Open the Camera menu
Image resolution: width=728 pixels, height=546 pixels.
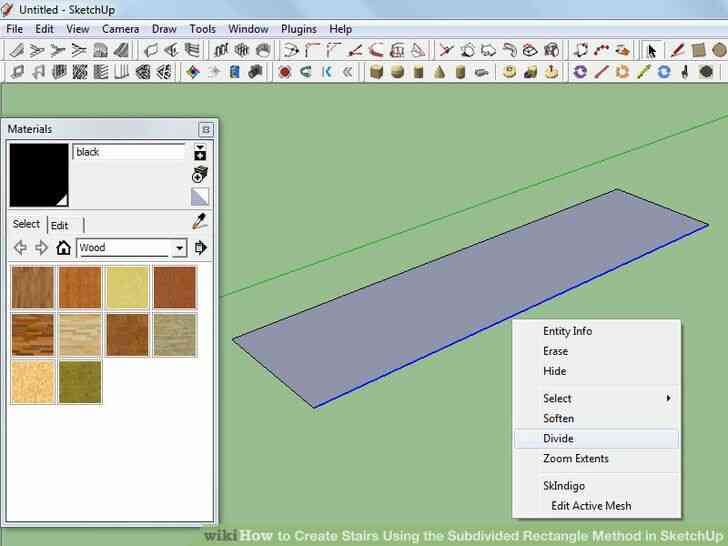121,29
